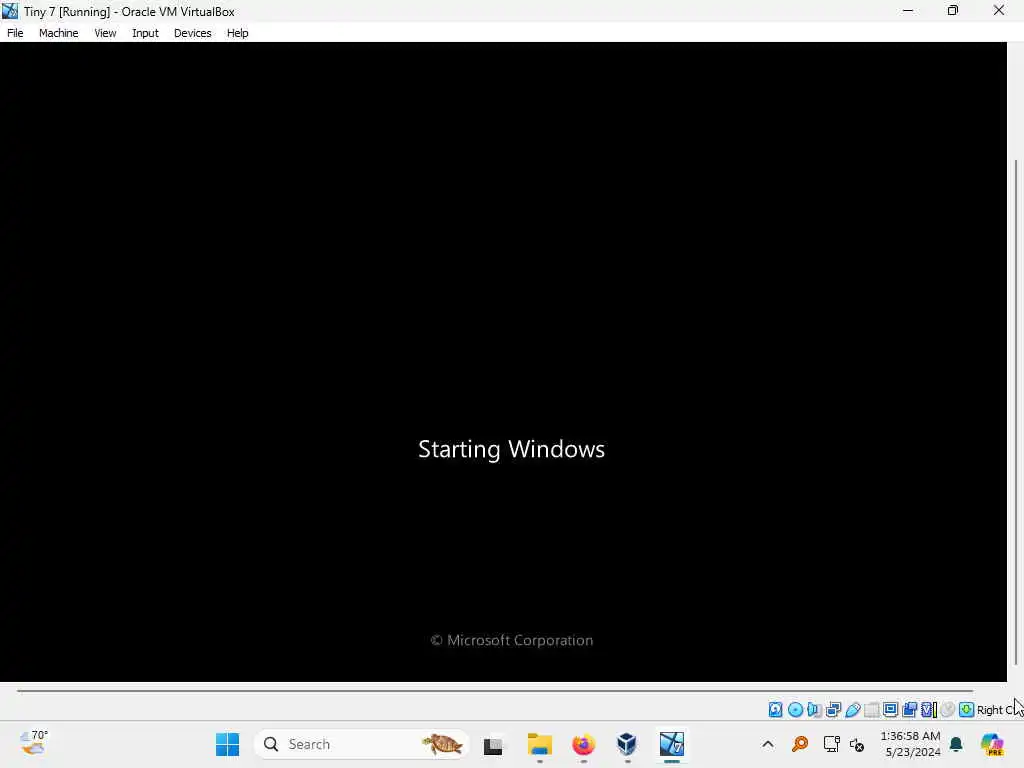Open the Input menu
The image size is (1024, 768).
pyautogui.click(x=145, y=33)
